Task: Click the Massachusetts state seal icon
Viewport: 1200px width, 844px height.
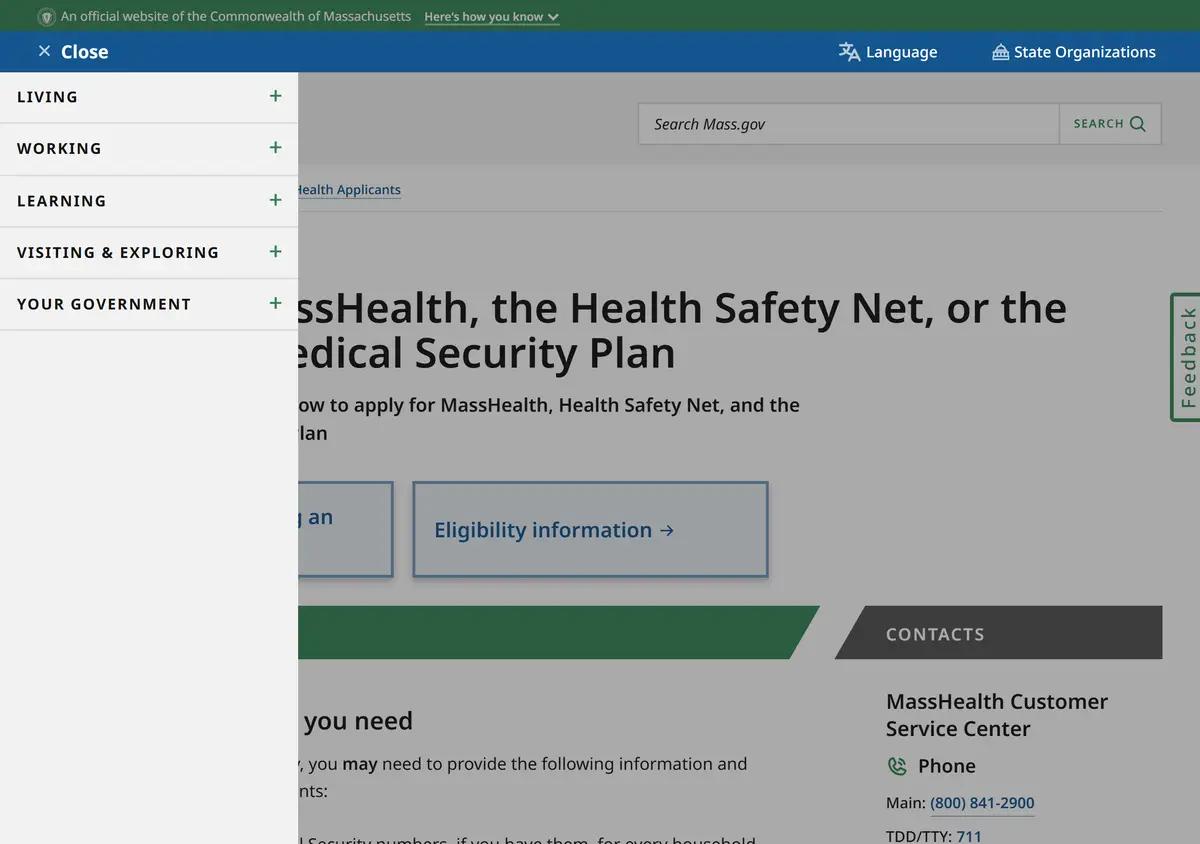Action: point(46,17)
